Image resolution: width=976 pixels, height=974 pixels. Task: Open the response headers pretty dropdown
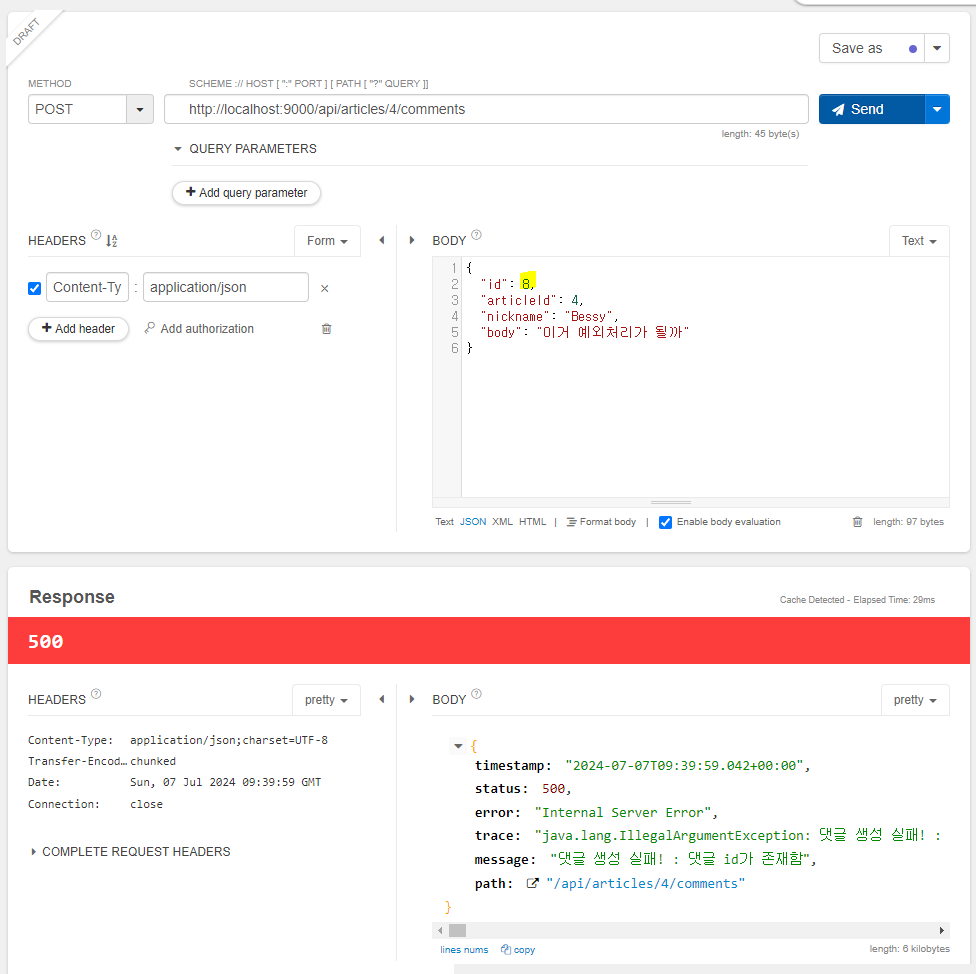tap(326, 700)
